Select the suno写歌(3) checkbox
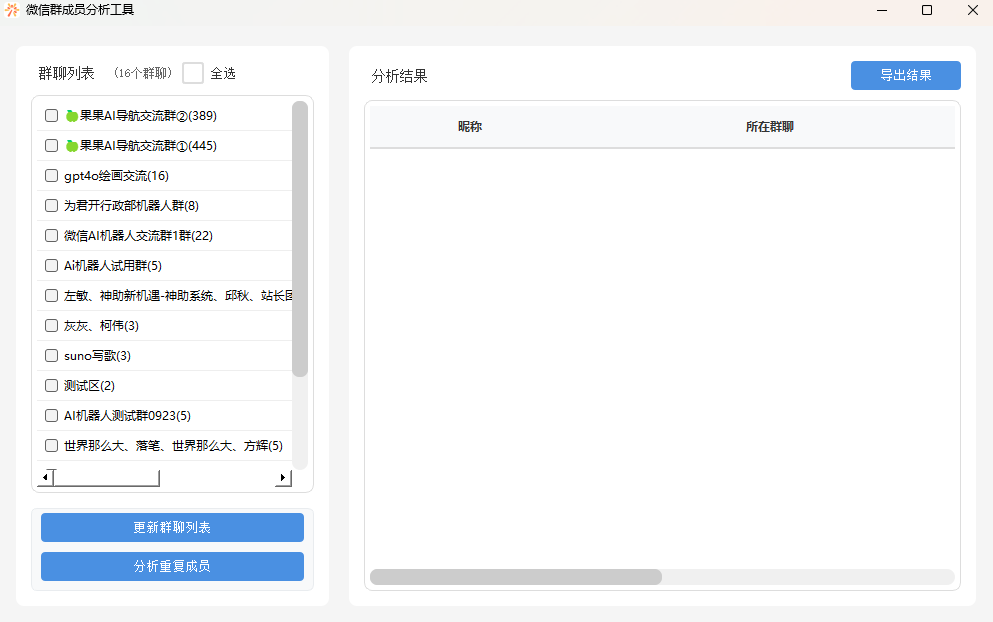The width and height of the screenshot is (993, 622). click(x=51, y=355)
